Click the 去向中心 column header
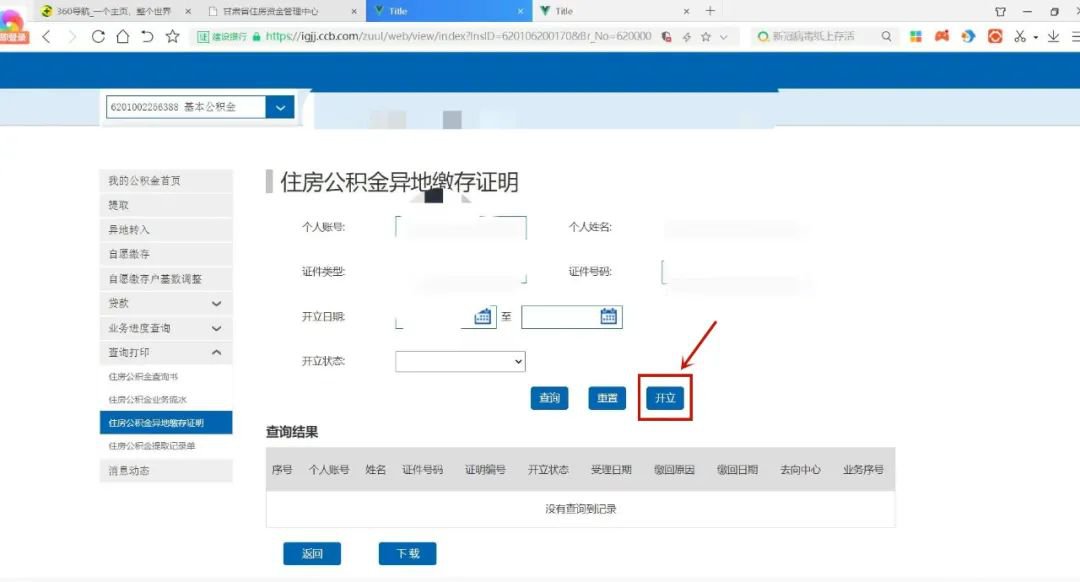This screenshot has height=582, width=1080. point(800,470)
